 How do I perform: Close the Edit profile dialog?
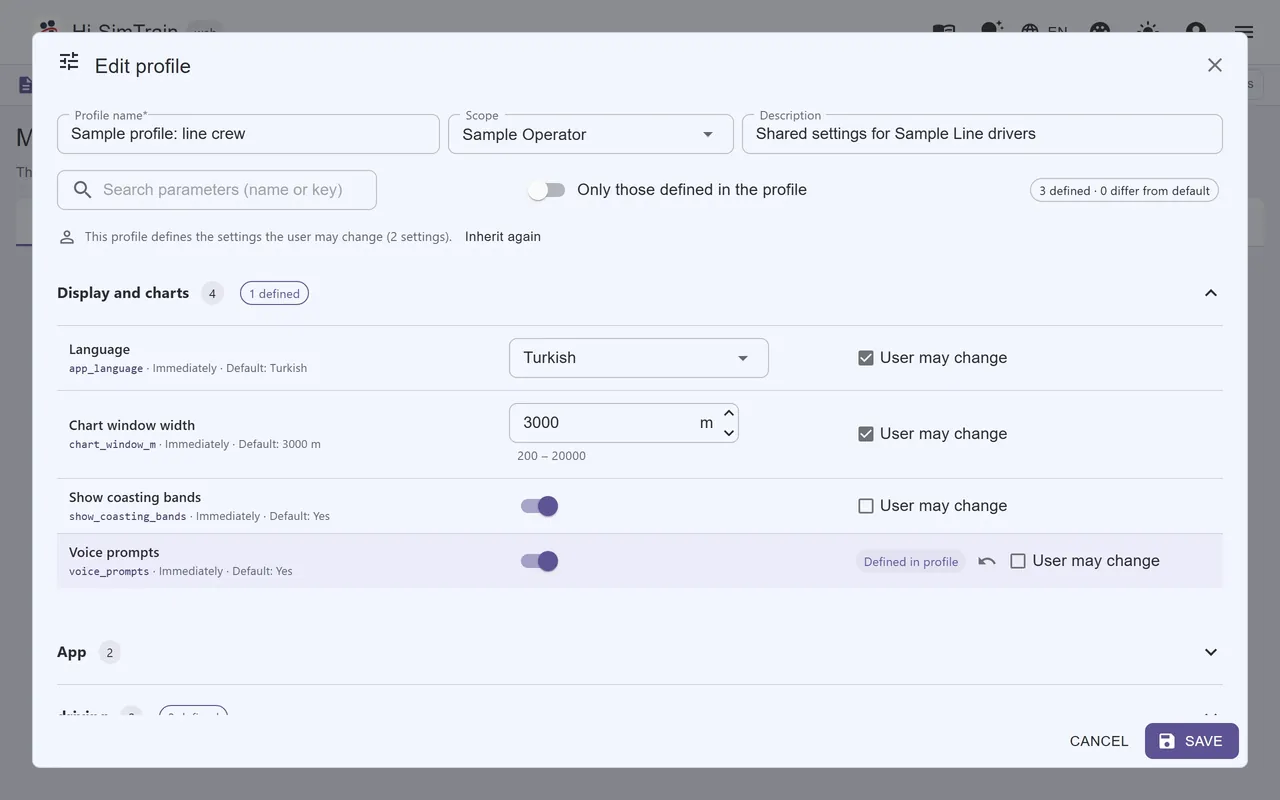(1215, 65)
